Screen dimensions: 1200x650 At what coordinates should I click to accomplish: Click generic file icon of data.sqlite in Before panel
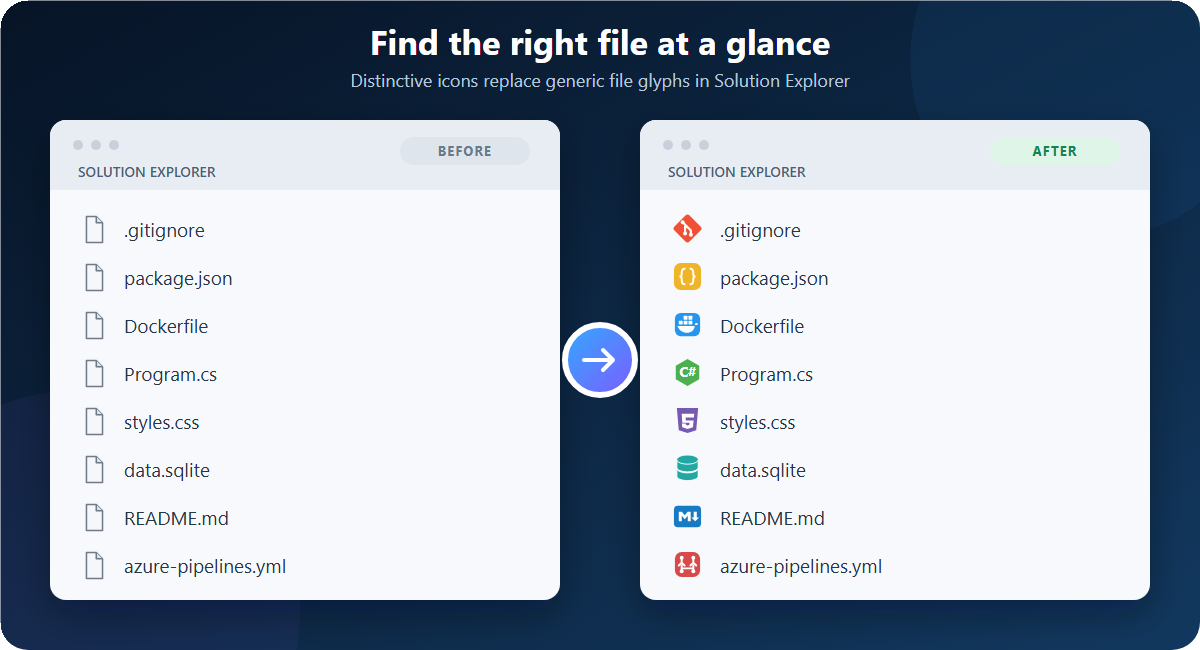point(94,470)
